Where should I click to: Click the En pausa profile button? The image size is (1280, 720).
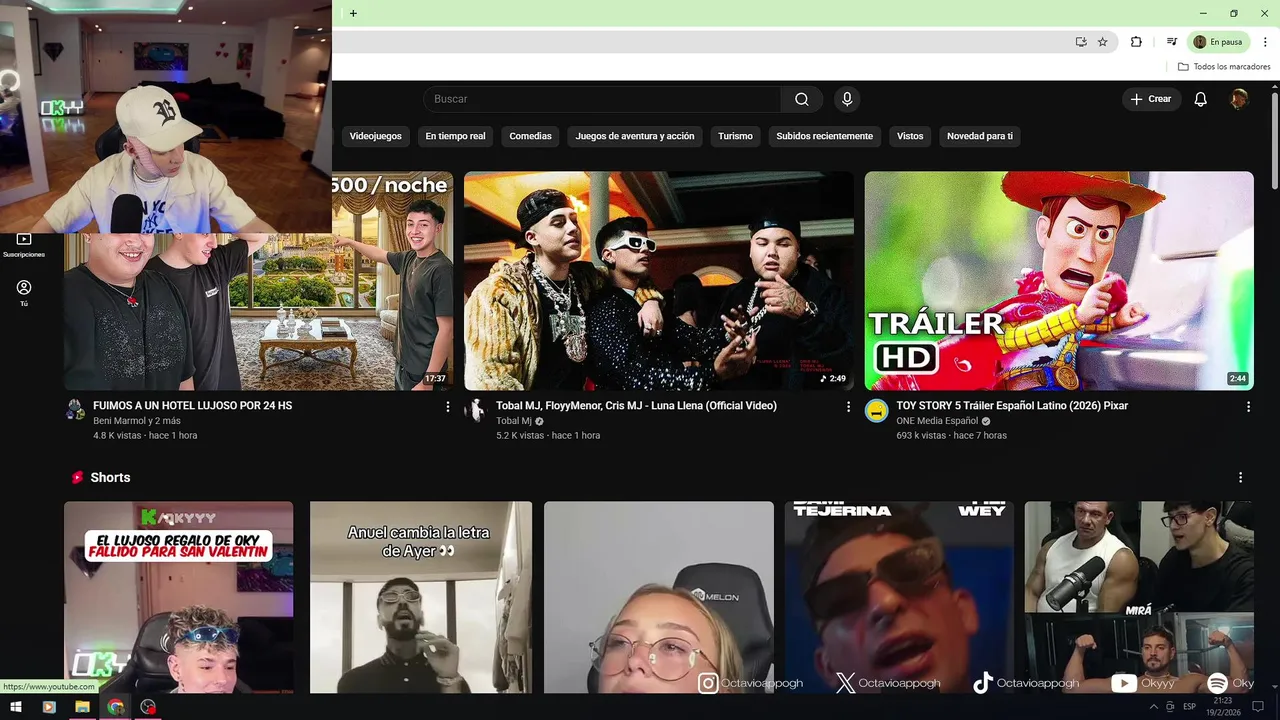coord(1217,42)
